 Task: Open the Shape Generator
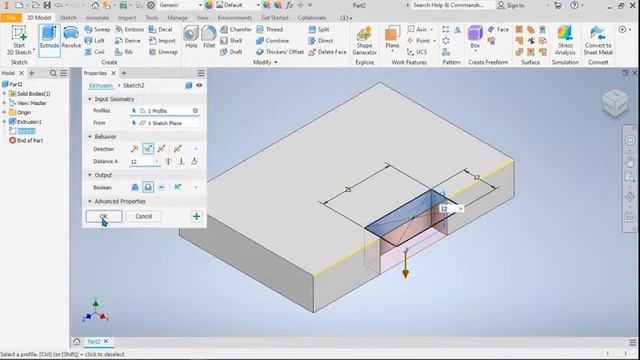364,40
